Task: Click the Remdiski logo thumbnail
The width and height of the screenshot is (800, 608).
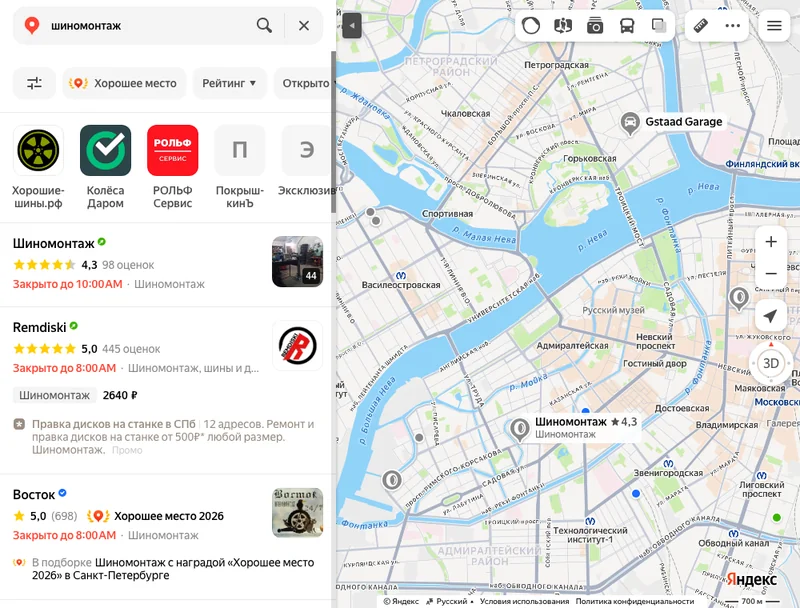Action: 297,345
